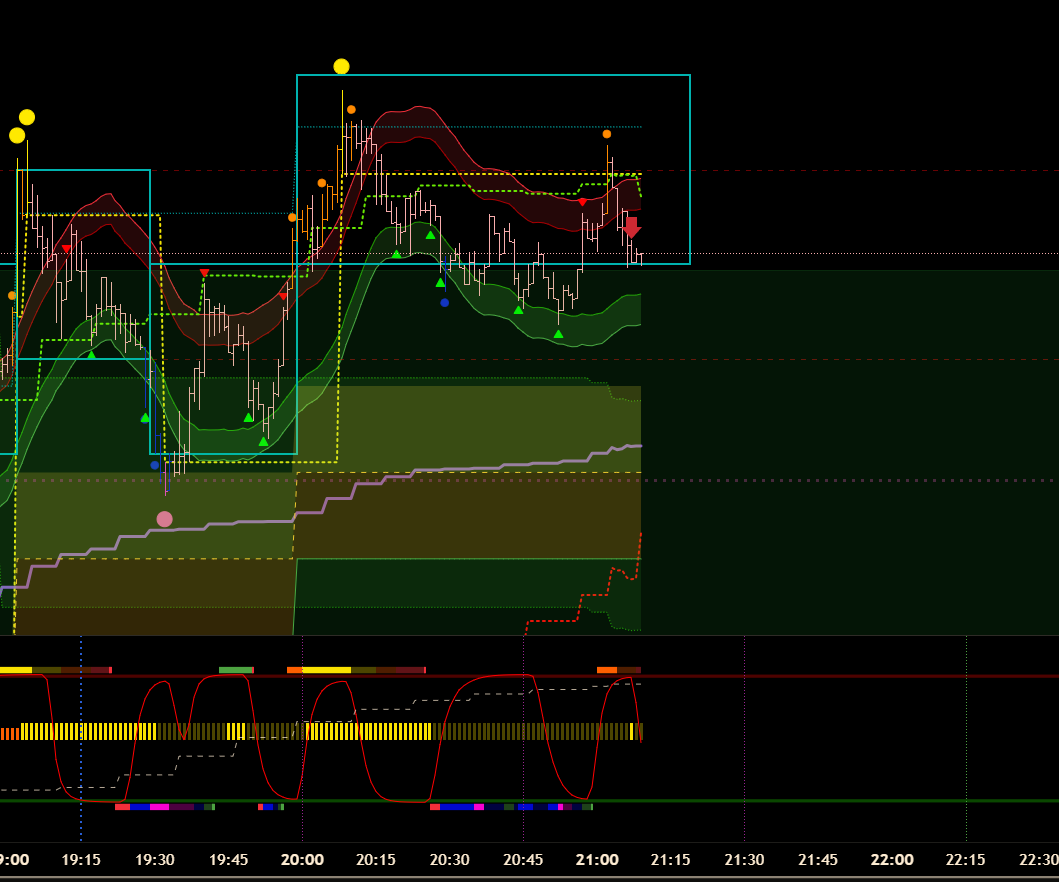
Task: Select the orange bar segment above oscillator near 21:00
Action: pyautogui.click(x=607, y=670)
